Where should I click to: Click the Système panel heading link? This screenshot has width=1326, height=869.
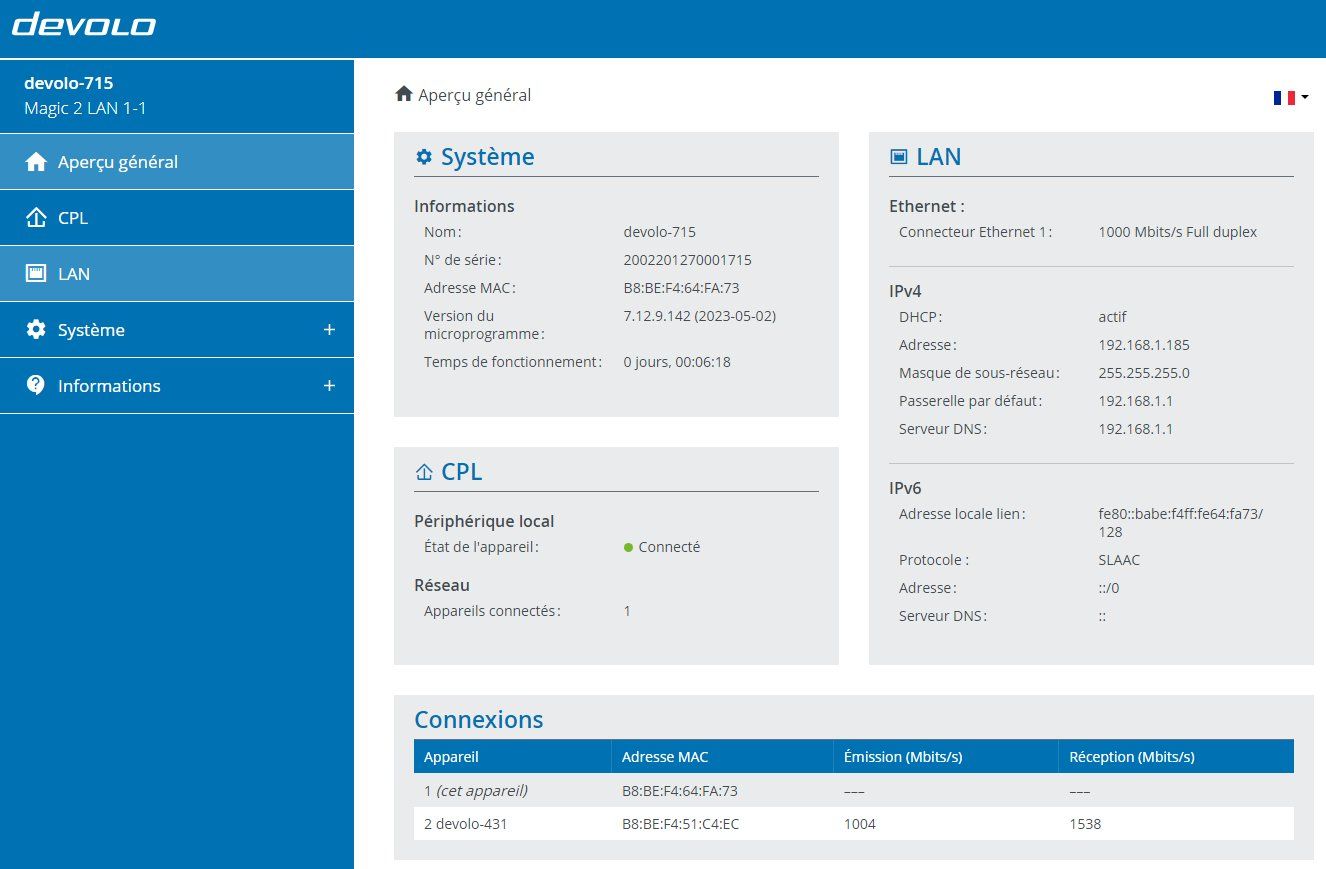487,157
